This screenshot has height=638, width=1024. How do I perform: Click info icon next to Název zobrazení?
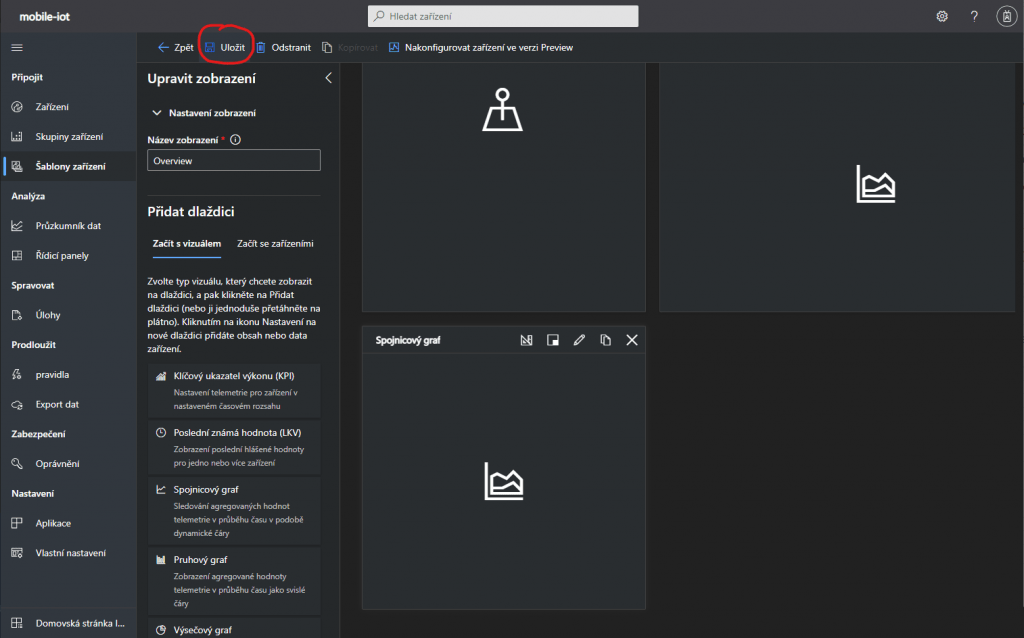236,141
